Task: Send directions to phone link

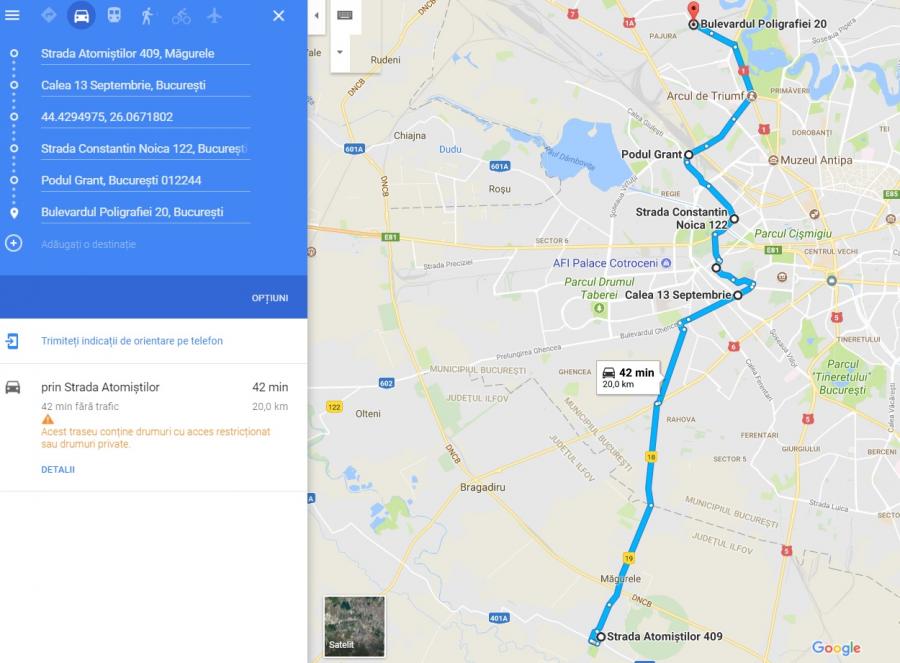Action: [131, 341]
